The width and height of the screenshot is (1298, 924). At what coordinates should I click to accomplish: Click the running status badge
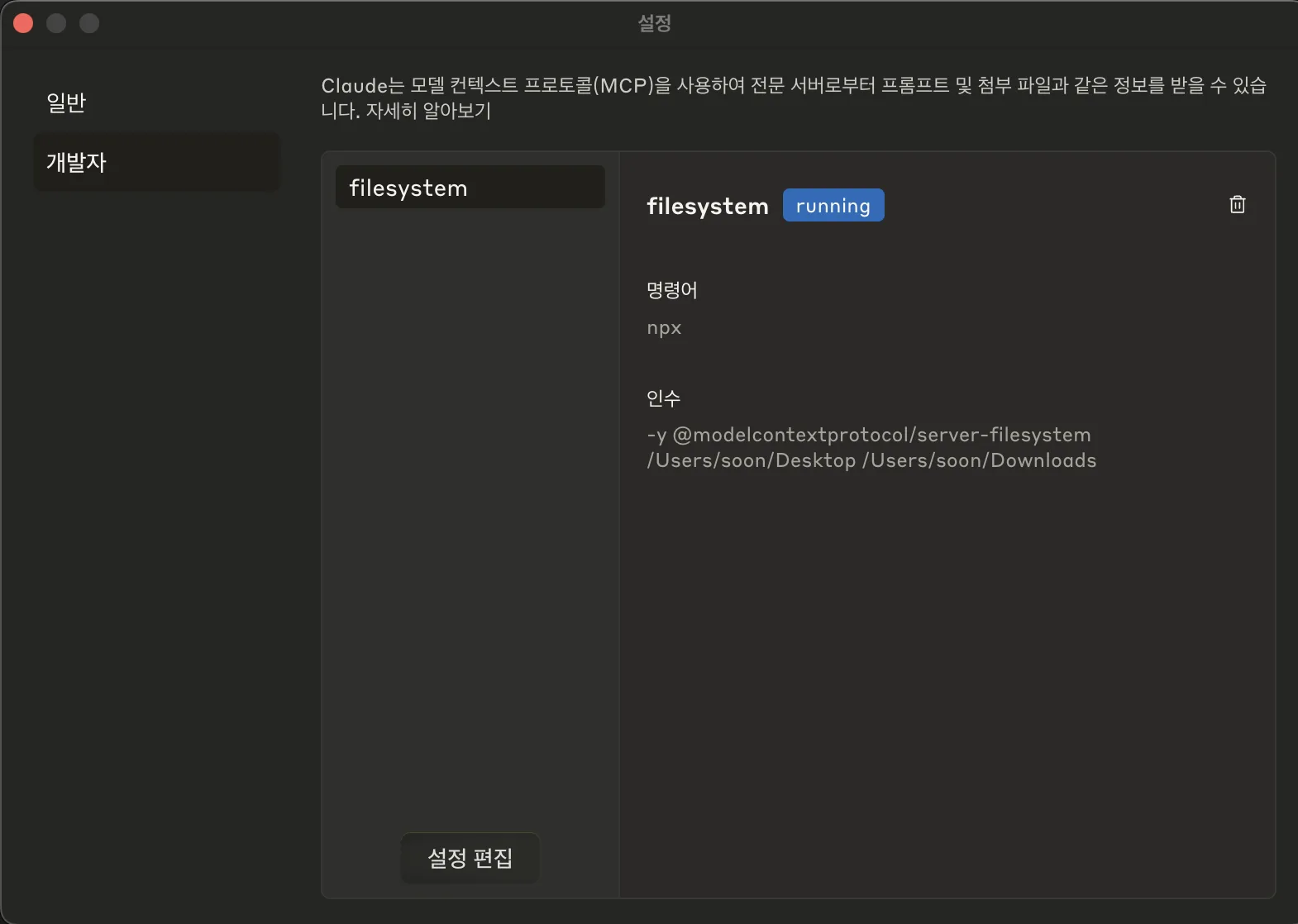click(833, 206)
